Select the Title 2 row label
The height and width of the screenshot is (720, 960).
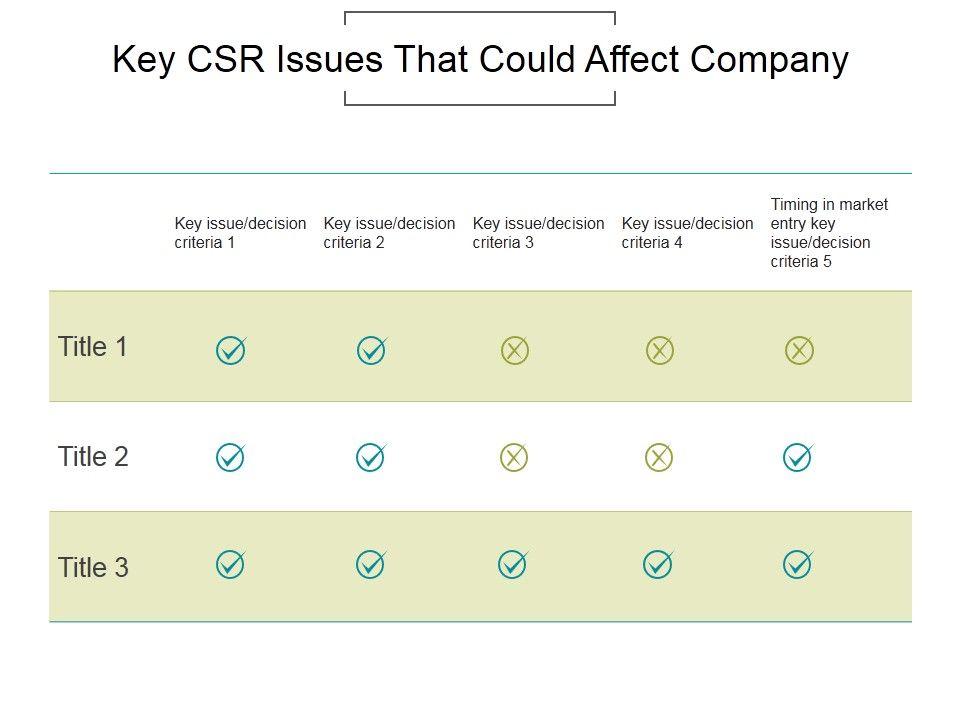point(93,457)
